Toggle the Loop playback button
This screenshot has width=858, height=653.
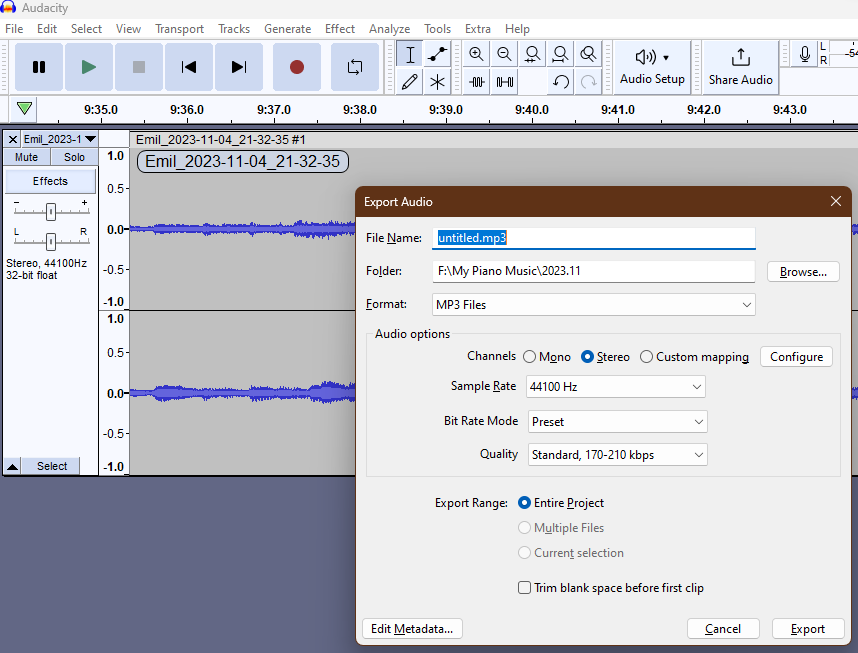tap(355, 67)
